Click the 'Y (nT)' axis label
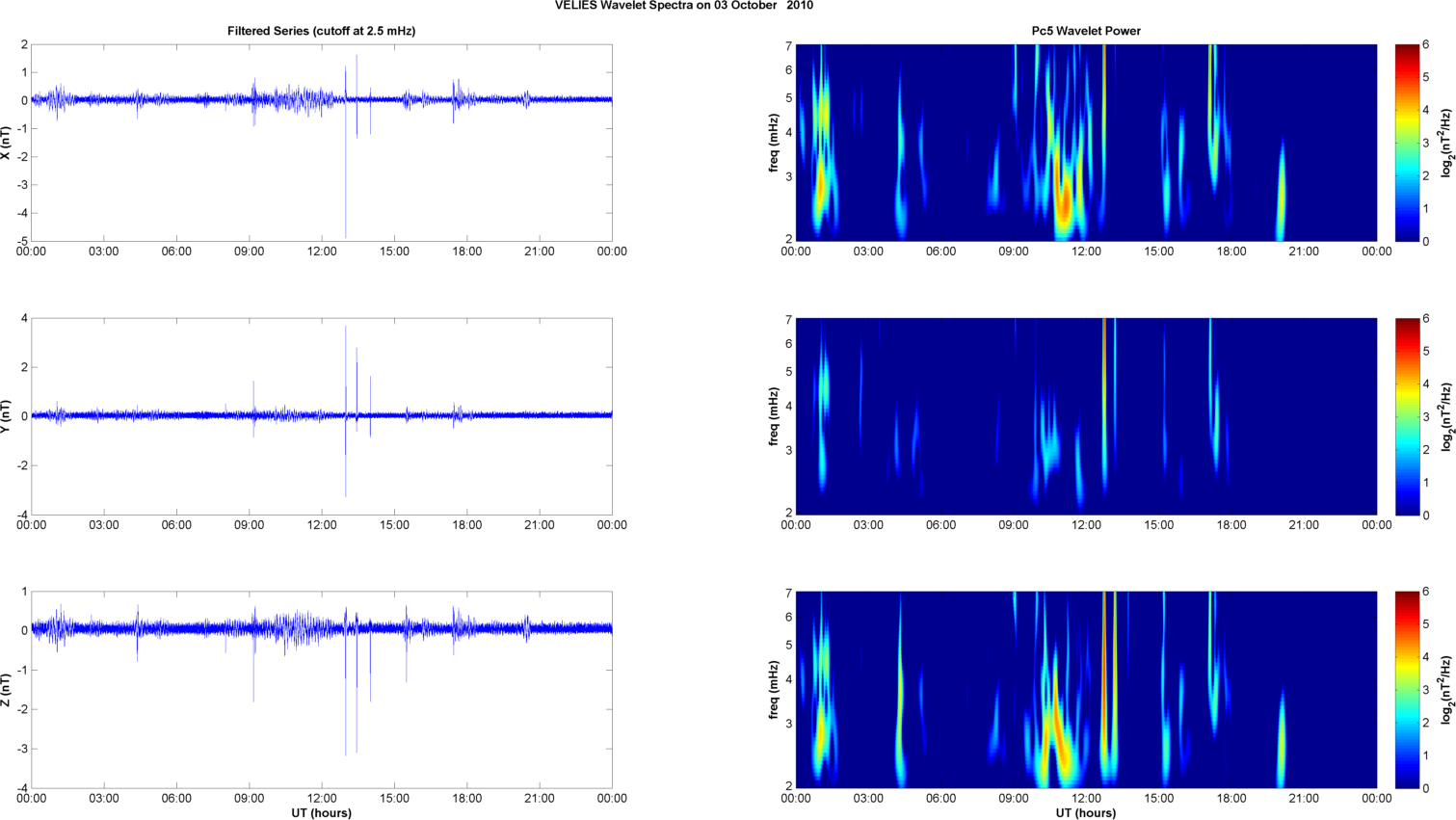Viewport: 1456px width, 820px height. [8, 416]
